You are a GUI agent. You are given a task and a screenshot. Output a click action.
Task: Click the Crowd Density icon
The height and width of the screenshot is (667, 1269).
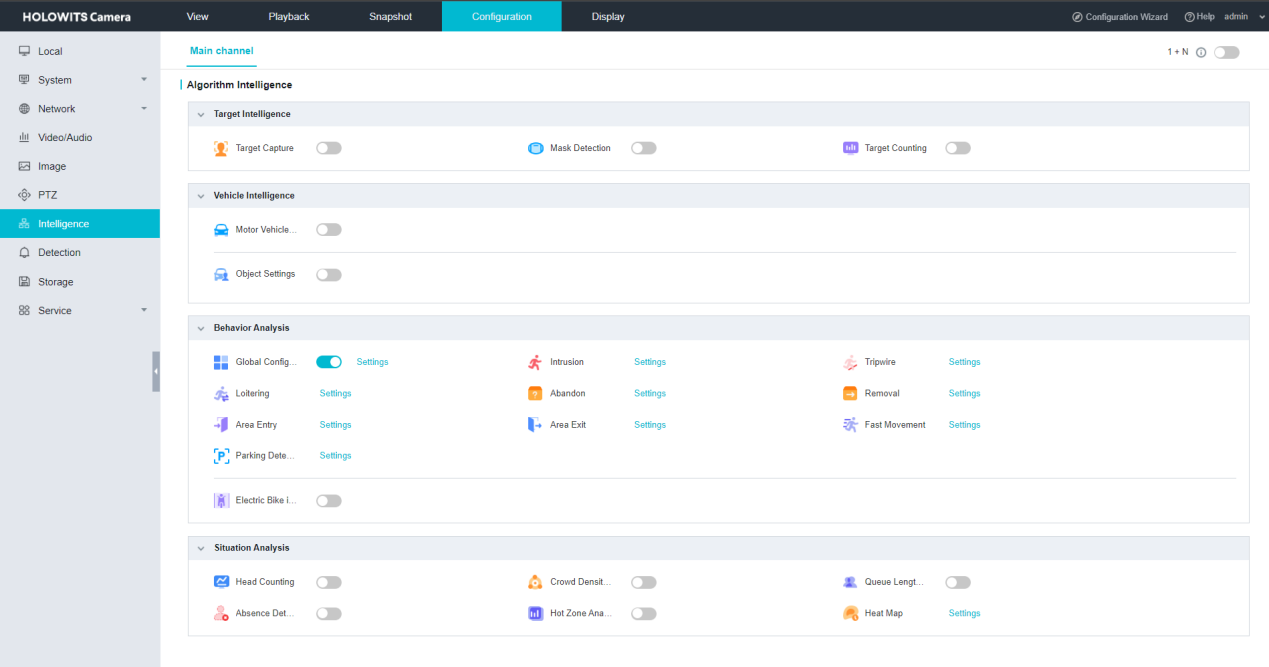click(x=535, y=582)
